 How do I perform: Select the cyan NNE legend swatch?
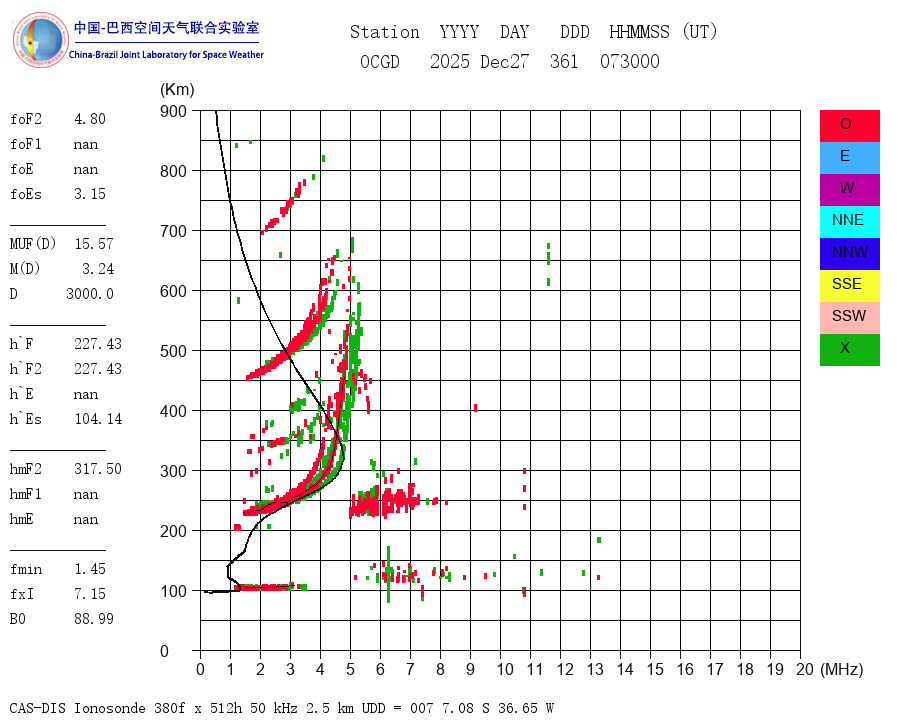click(849, 222)
